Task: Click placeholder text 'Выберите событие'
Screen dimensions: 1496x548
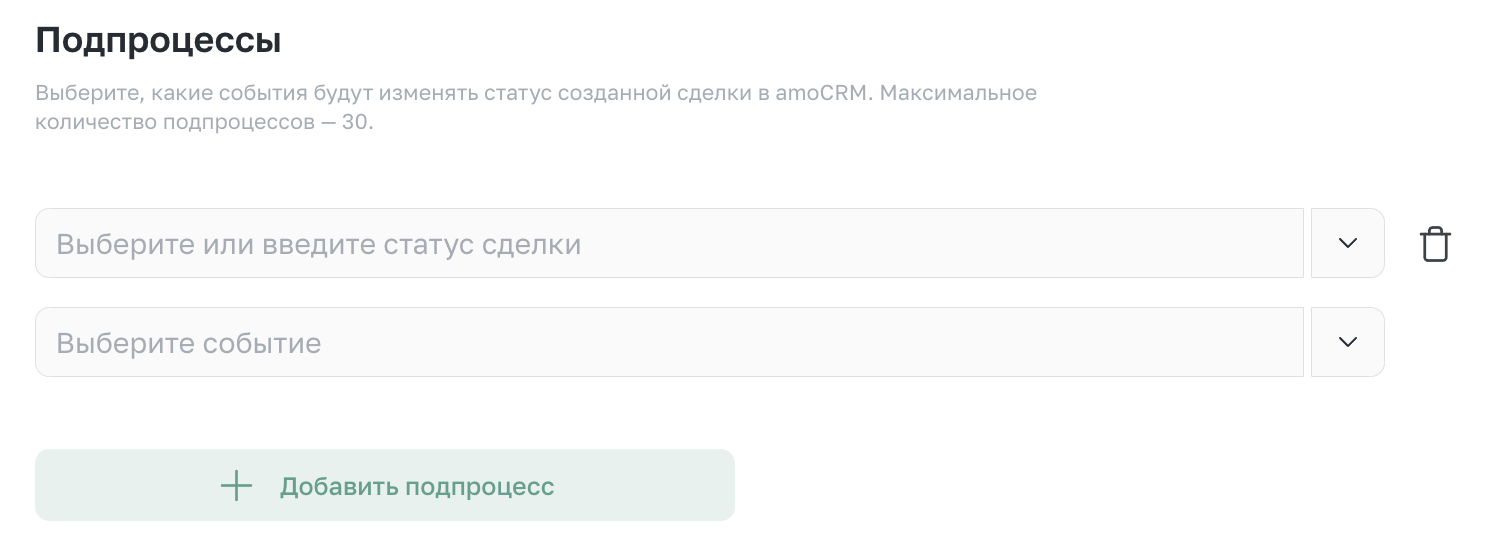Action: pyautogui.click(x=189, y=343)
